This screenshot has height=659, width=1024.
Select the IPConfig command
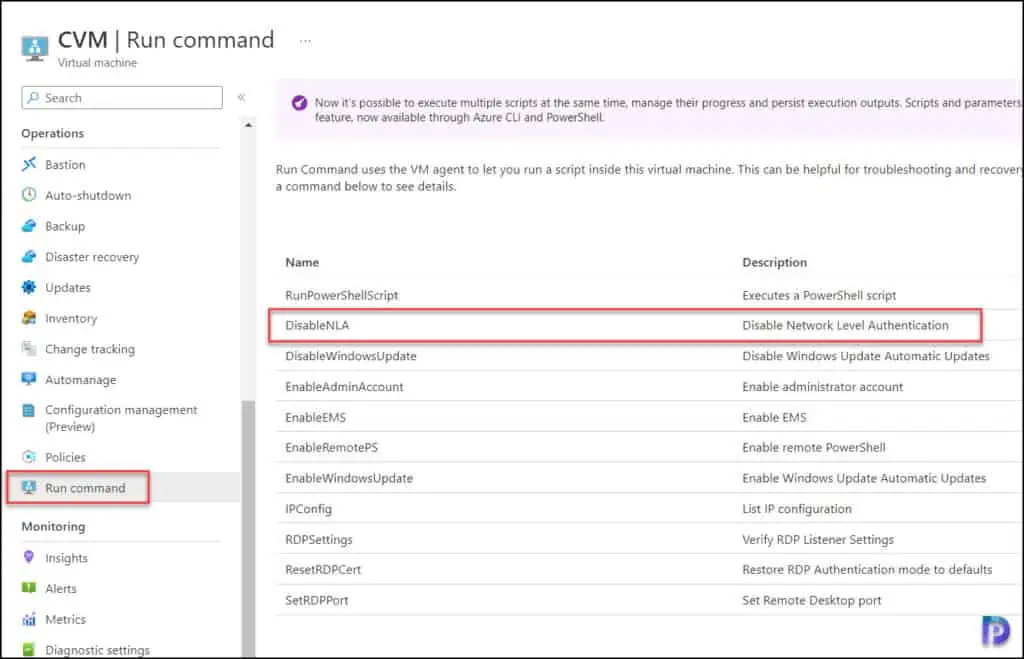[x=308, y=509]
